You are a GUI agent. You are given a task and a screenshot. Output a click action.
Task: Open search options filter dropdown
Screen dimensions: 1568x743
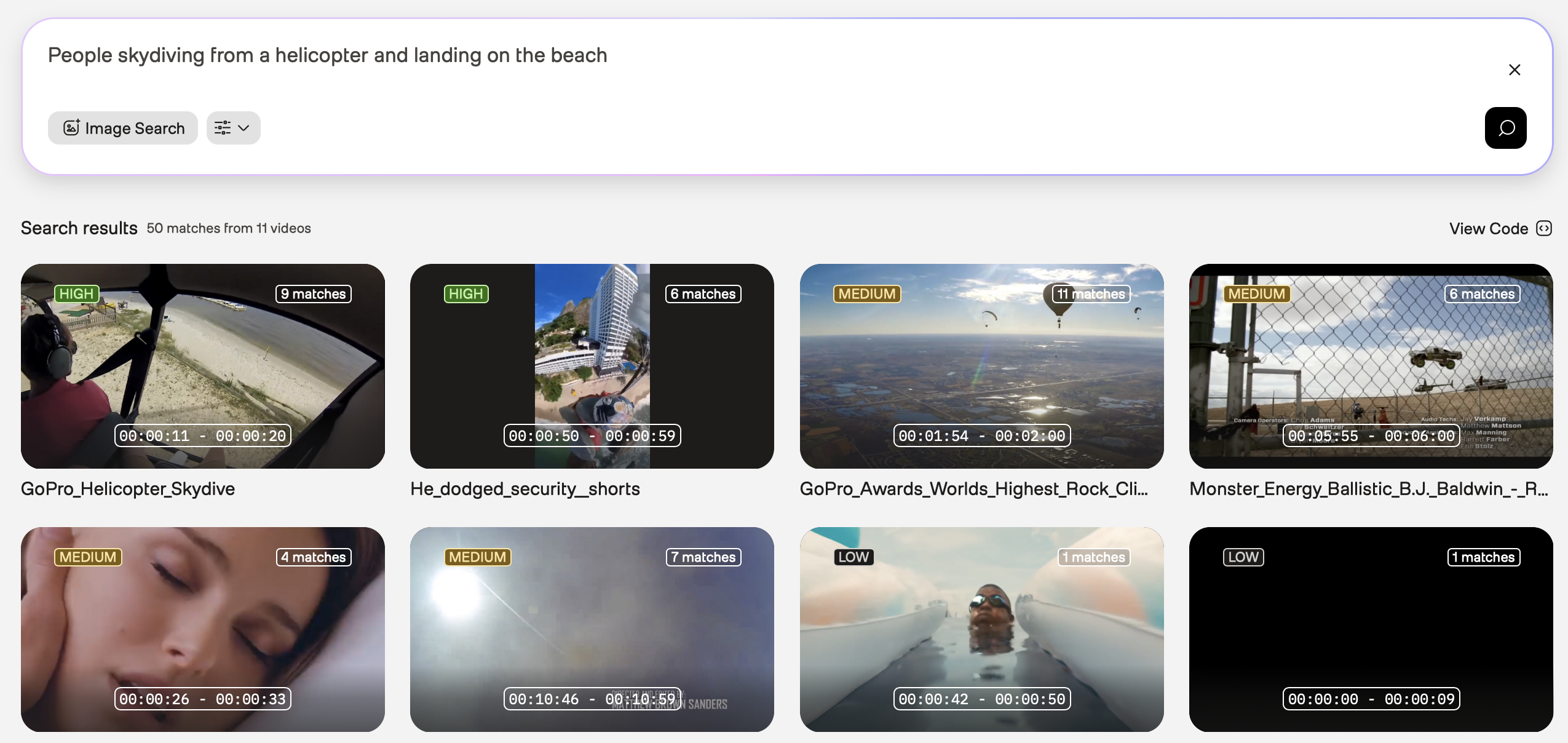(x=233, y=128)
